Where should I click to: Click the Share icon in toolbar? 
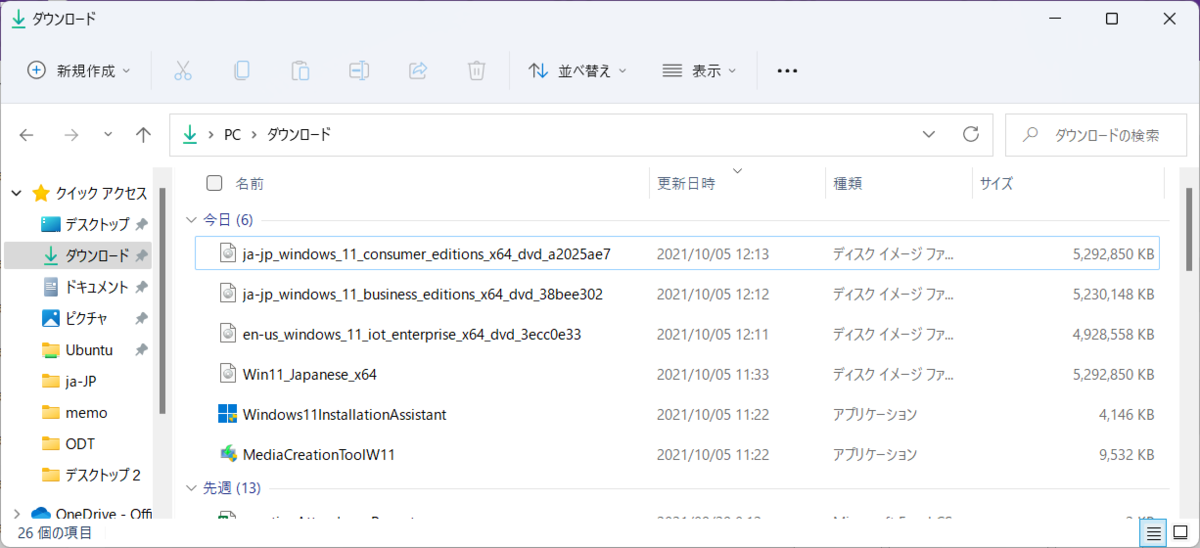418,70
